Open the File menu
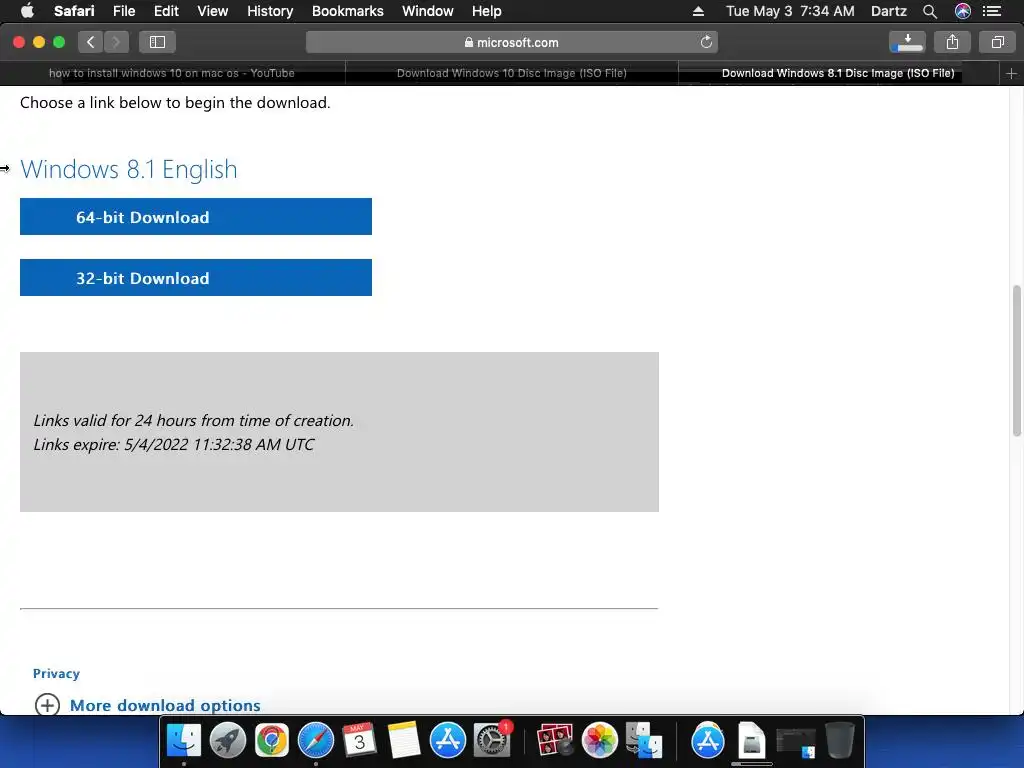Image resolution: width=1024 pixels, height=768 pixels. click(x=123, y=11)
